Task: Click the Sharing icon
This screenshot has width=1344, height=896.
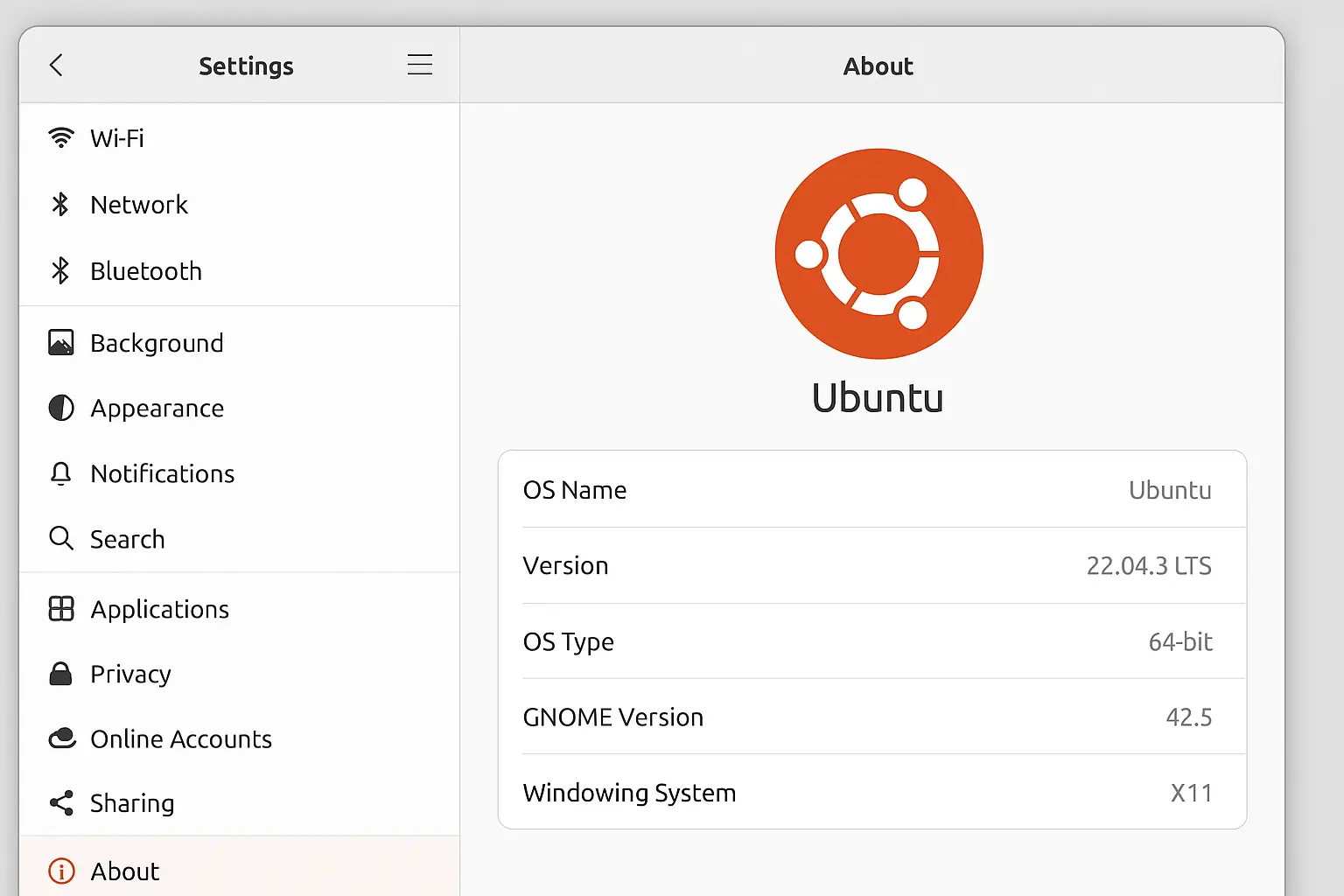Action: tap(59, 802)
